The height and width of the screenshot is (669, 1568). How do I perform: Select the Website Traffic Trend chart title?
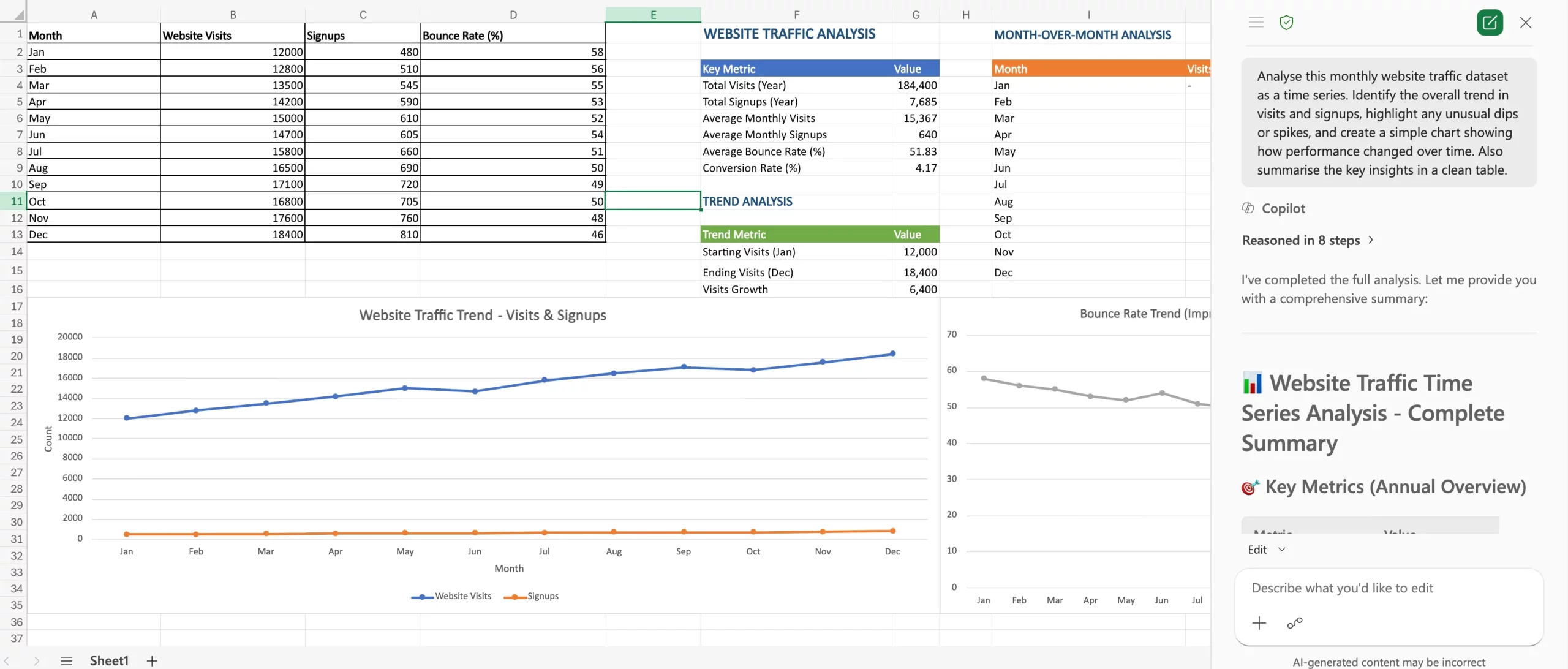point(483,315)
